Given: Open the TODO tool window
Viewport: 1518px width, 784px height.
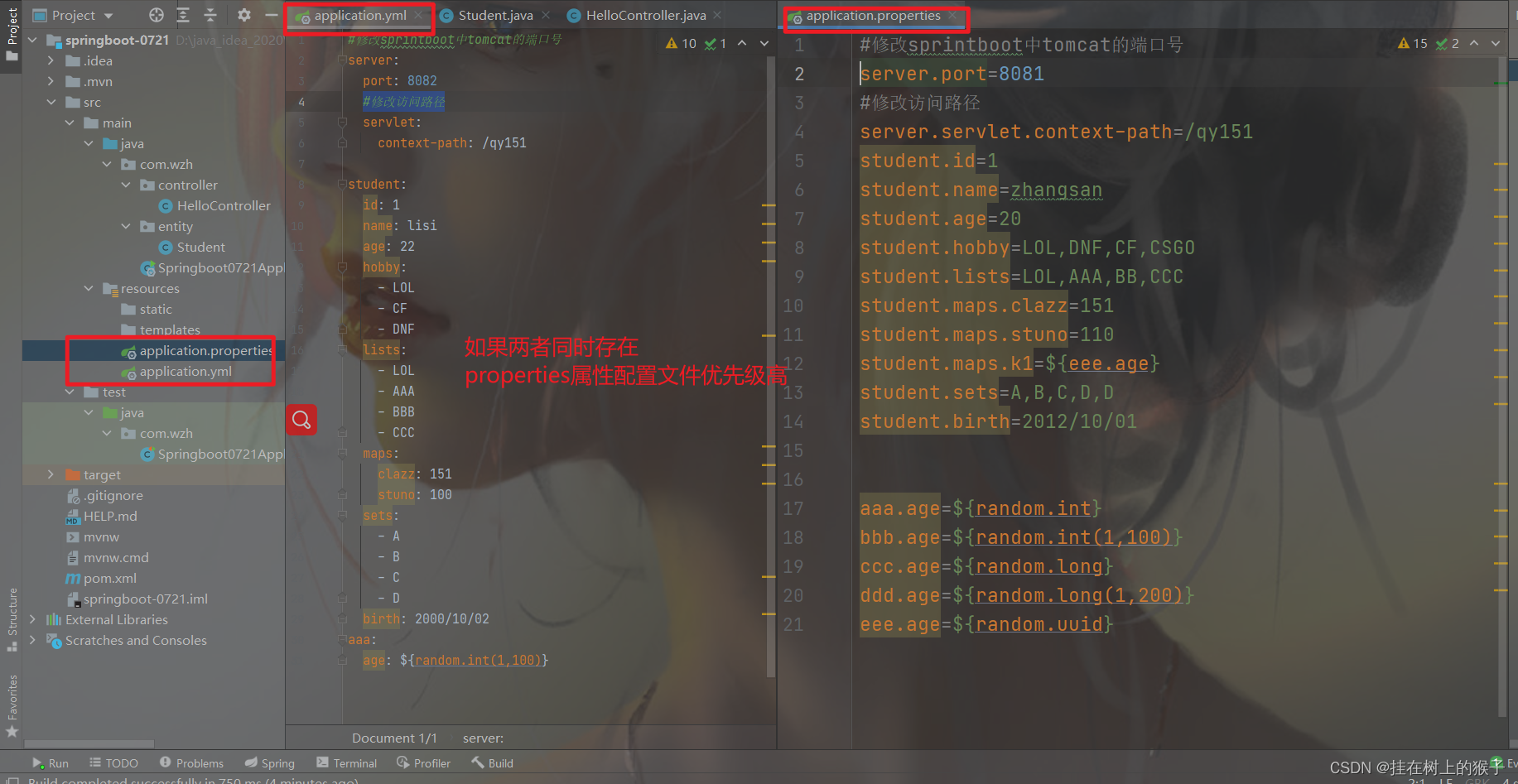Looking at the screenshot, I should click(x=114, y=762).
